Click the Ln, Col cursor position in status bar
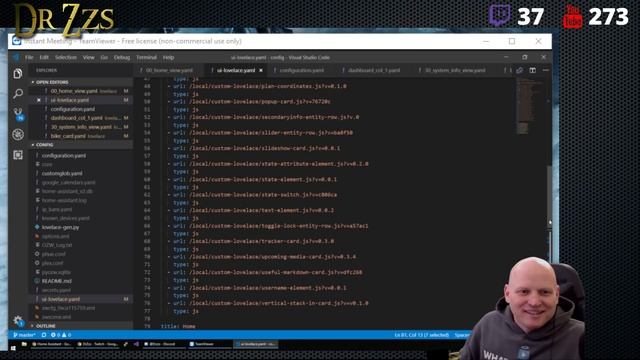This screenshot has height=360, width=640. click(x=422, y=335)
